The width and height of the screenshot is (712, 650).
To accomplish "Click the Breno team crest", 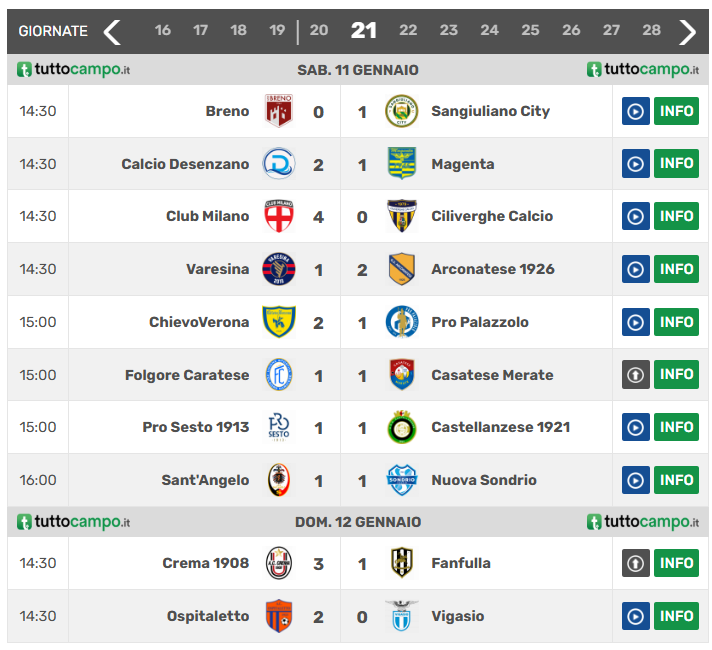I will click(x=278, y=111).
